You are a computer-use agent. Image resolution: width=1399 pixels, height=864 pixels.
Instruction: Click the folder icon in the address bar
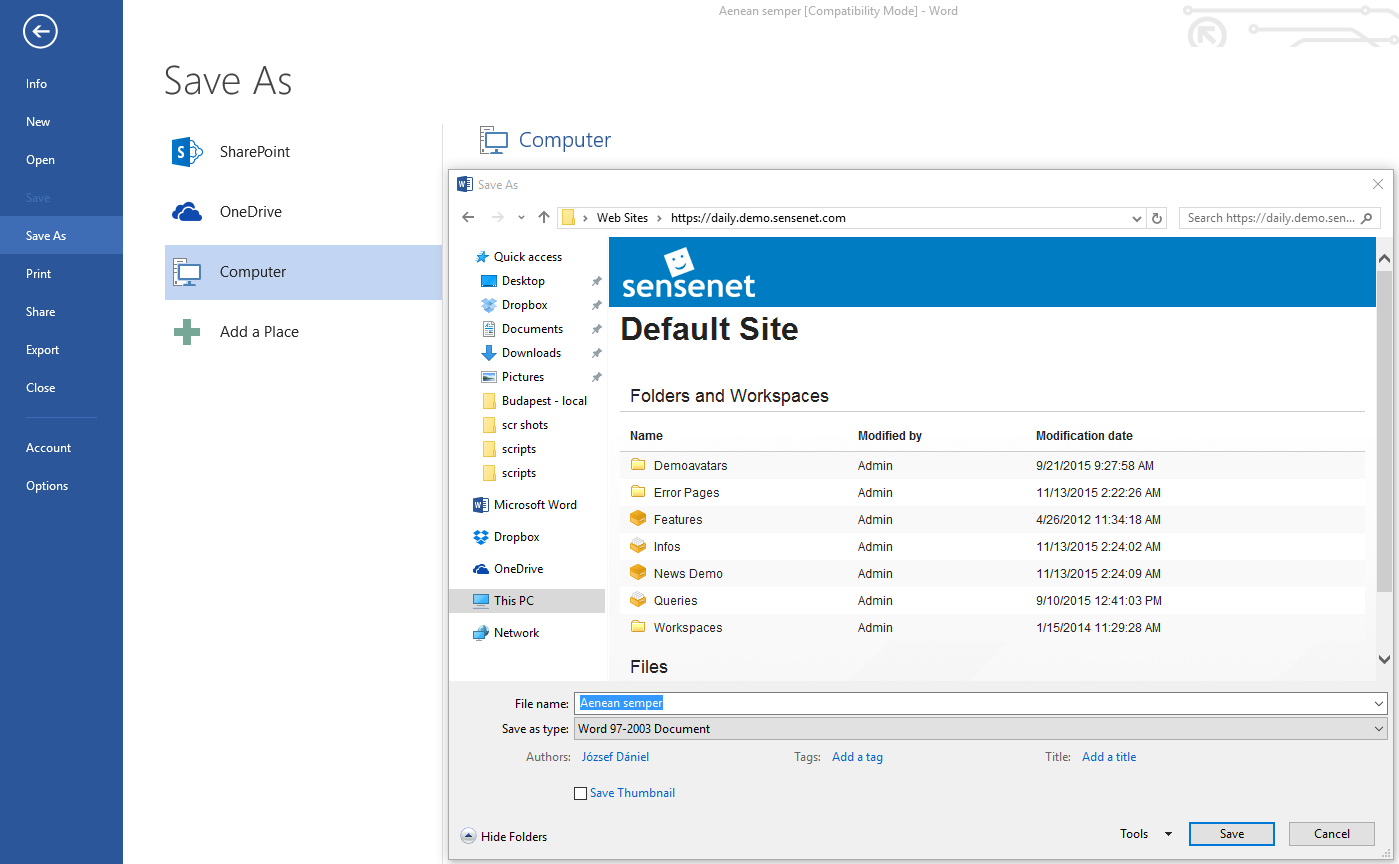pos(568,217)
